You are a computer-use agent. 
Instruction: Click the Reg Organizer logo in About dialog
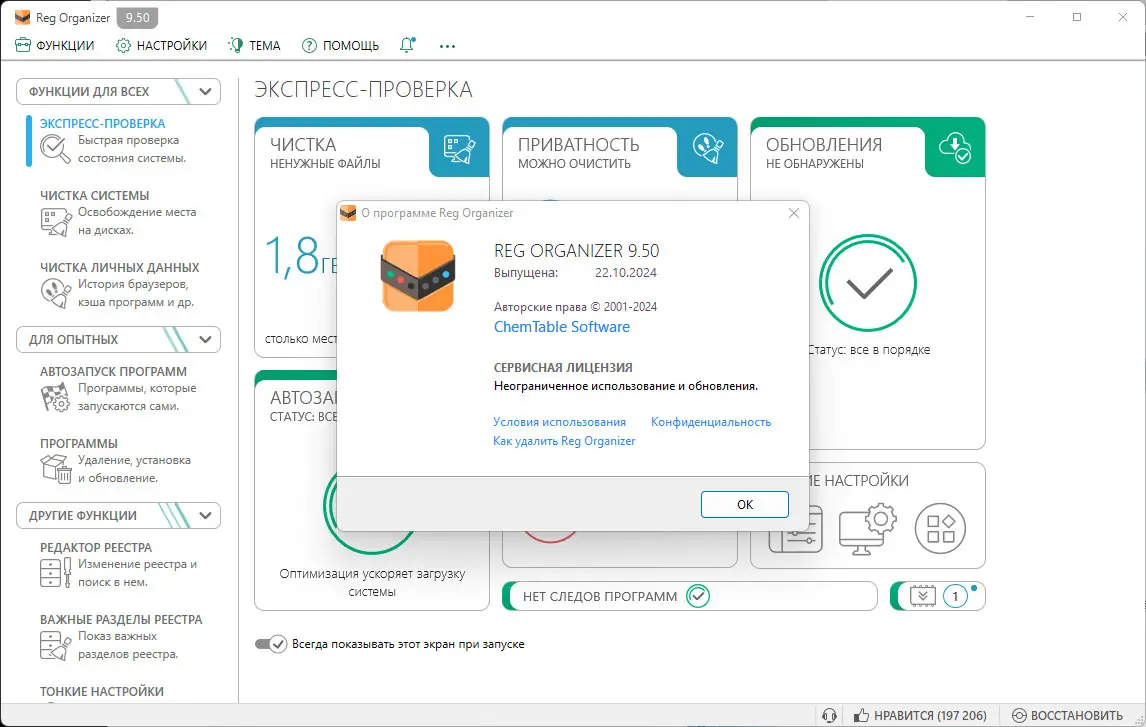[418, 276]
